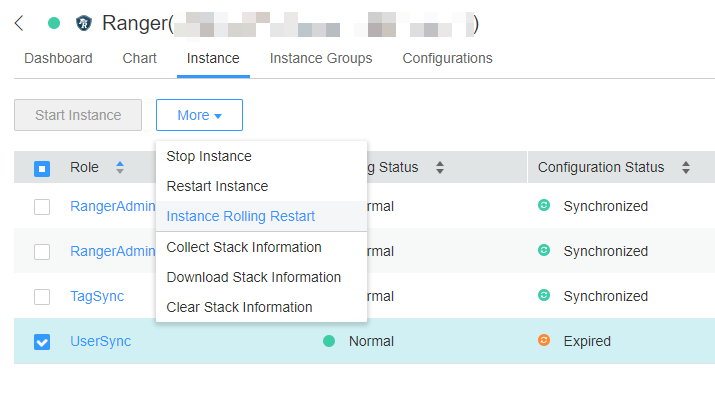Click the Ranger shield logo icon
This screenshot has height=400, width=715.
click(83, 23)
